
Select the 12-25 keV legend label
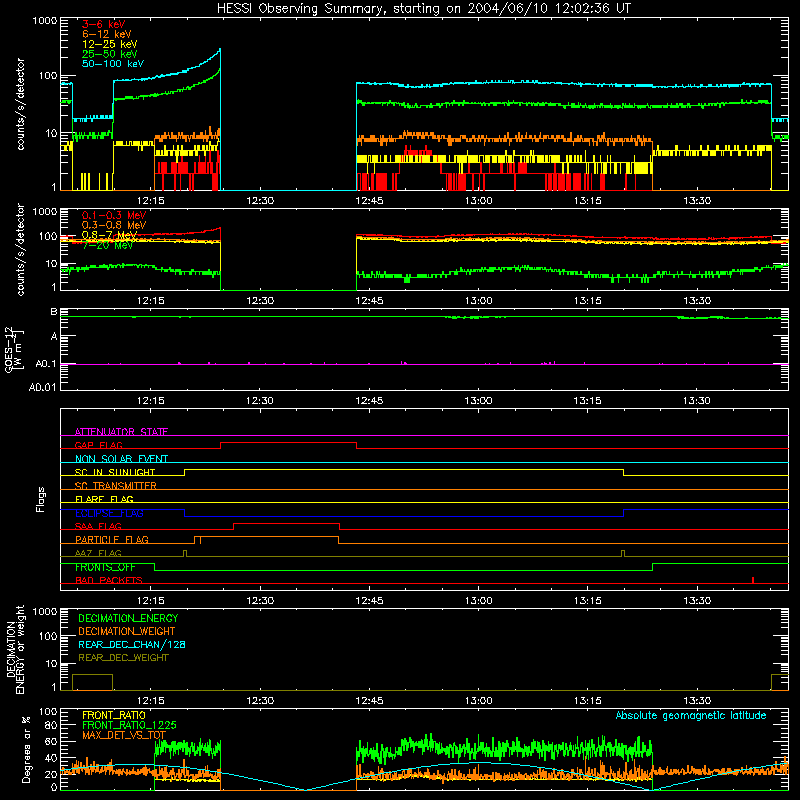click(110, 44)
